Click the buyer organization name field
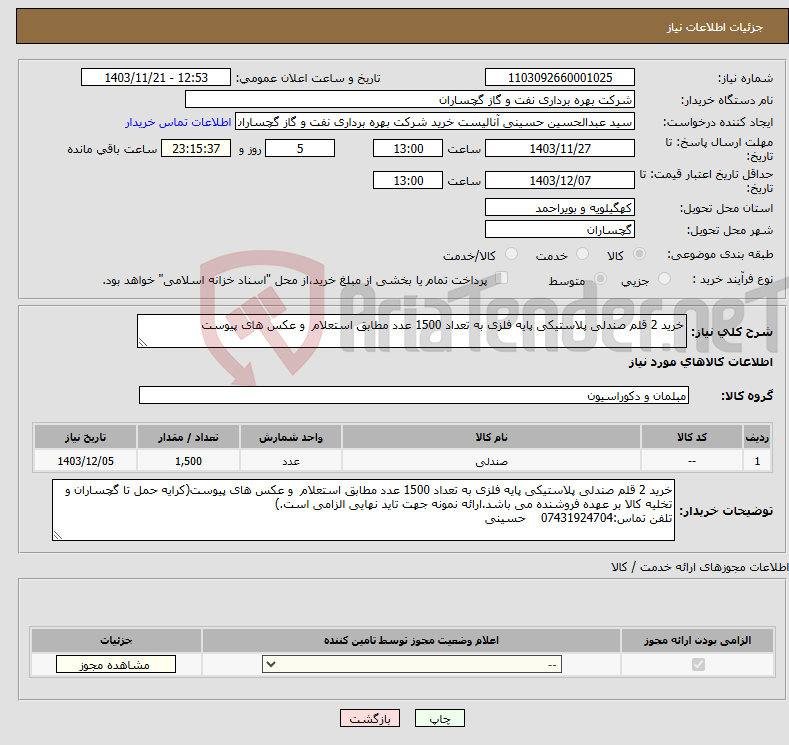 410,100
